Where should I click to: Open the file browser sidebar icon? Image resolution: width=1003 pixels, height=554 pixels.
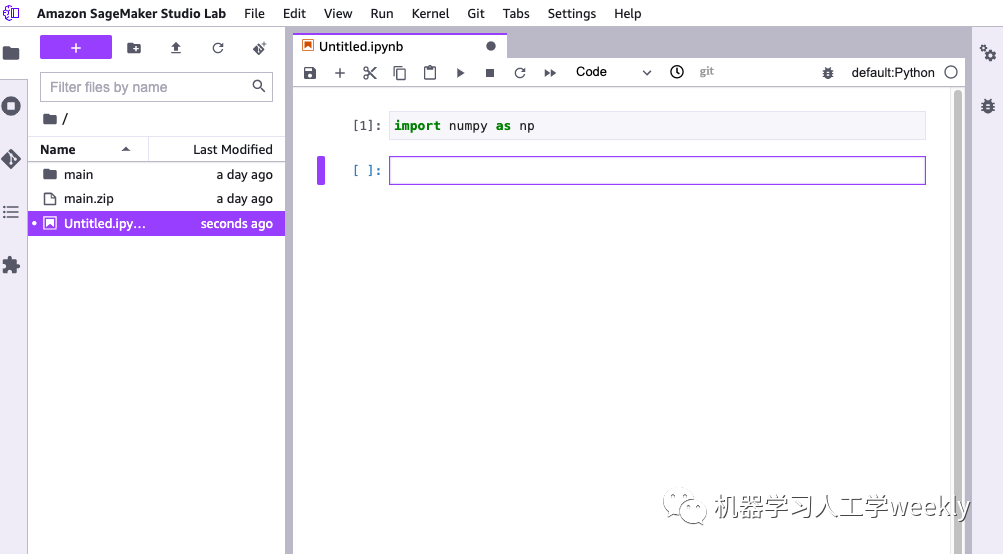(x=12, y=53)
